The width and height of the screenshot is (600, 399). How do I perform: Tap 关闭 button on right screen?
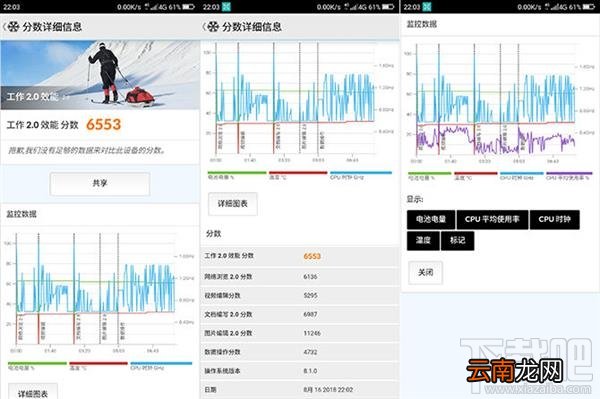click(426, 272)
